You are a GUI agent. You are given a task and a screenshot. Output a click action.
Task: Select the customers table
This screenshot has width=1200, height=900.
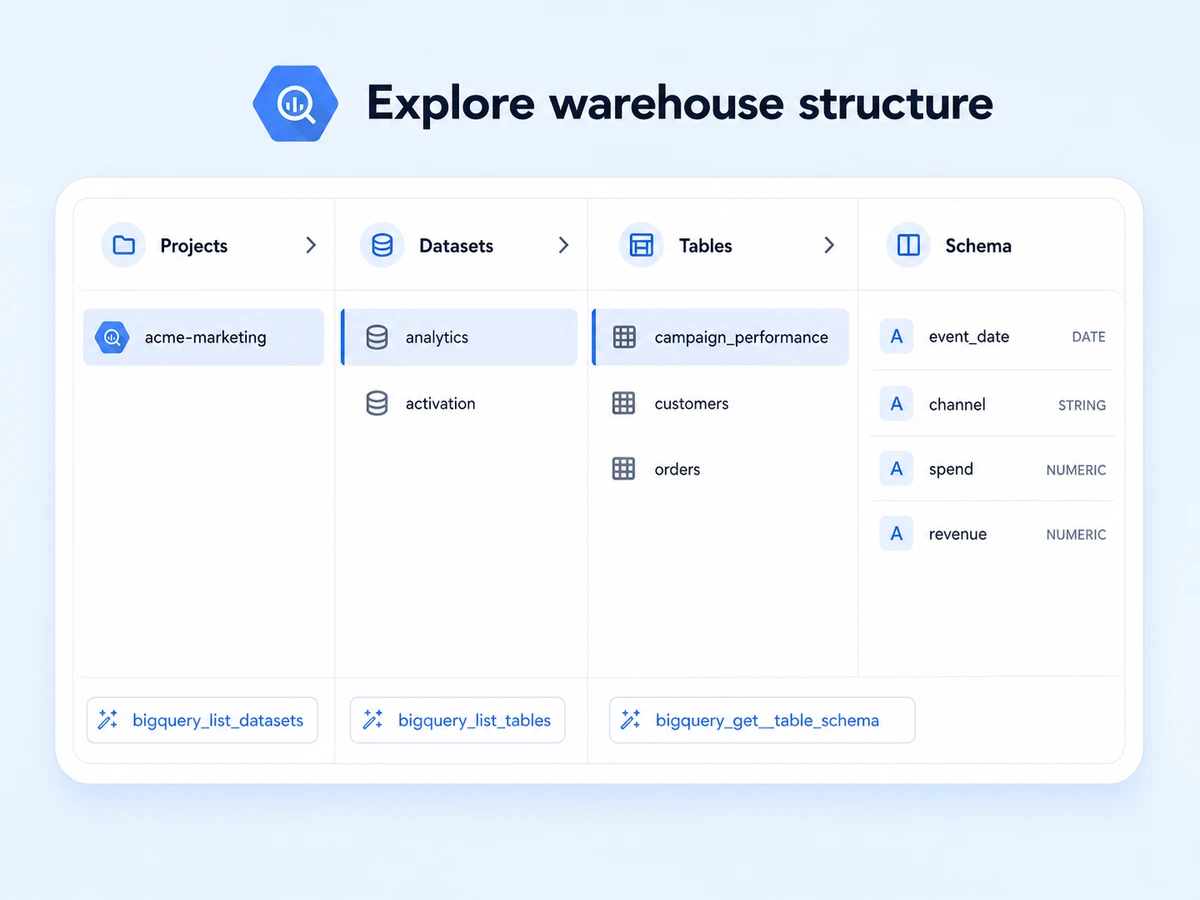[720, 403]
